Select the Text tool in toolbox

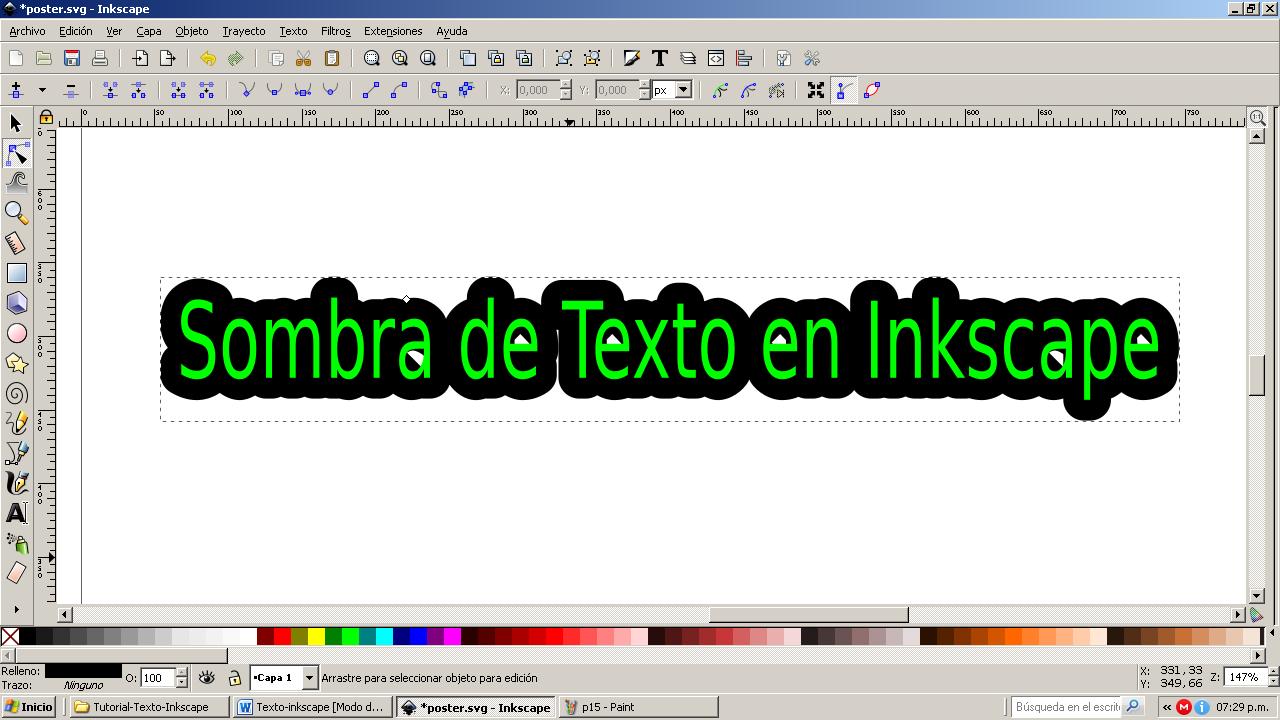click(x=16, y=513)
